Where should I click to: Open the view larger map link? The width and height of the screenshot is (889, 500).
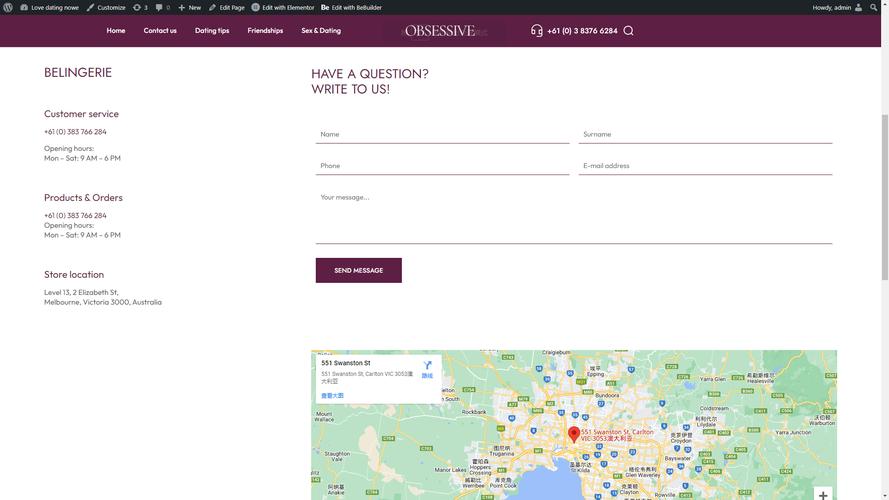click(x=332, y=396)
